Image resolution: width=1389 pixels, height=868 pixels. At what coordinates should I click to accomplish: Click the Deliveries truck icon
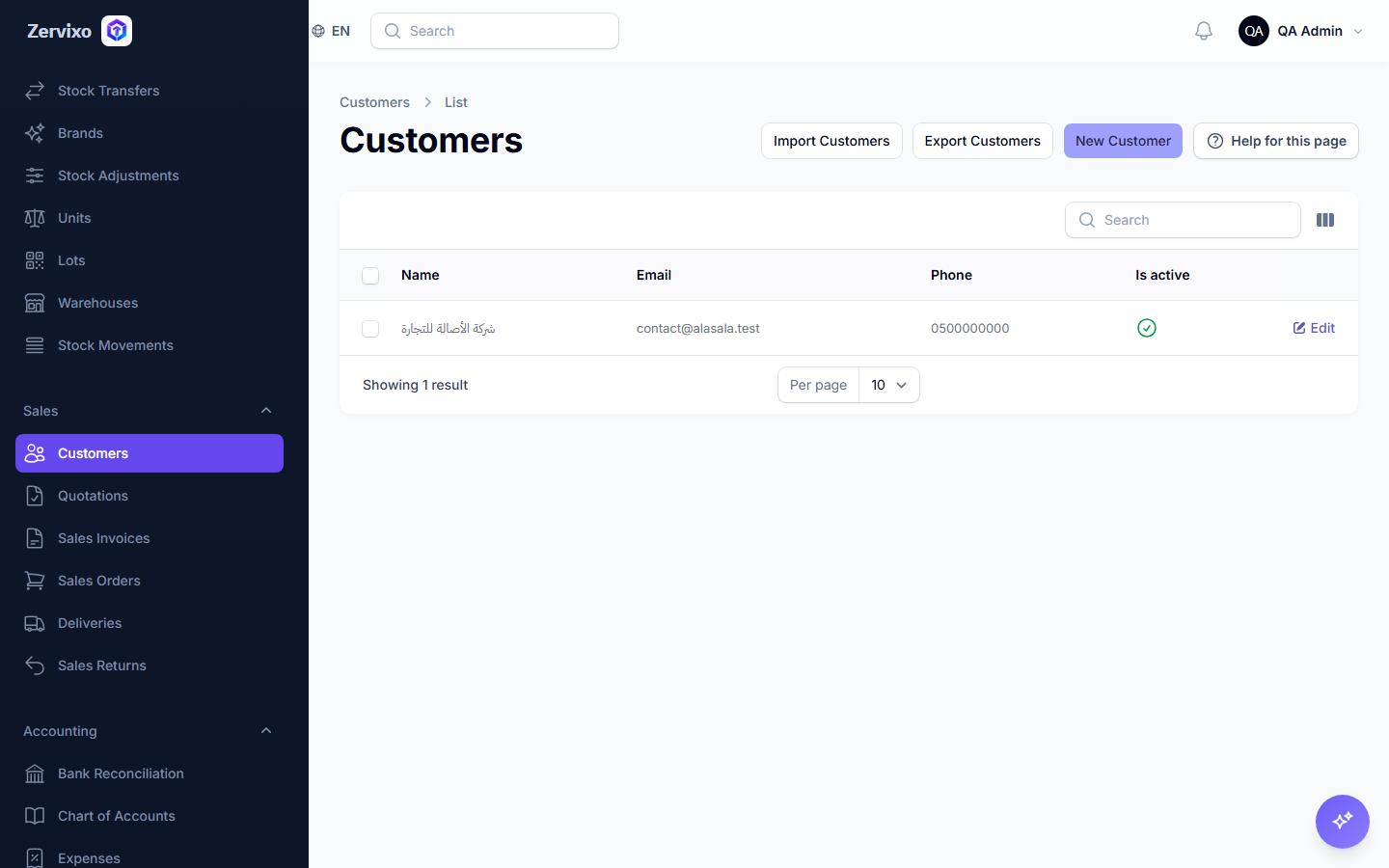35,623
